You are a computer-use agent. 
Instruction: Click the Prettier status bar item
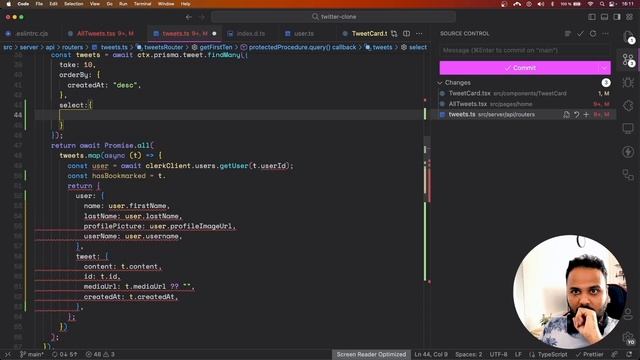click(590, 355)
